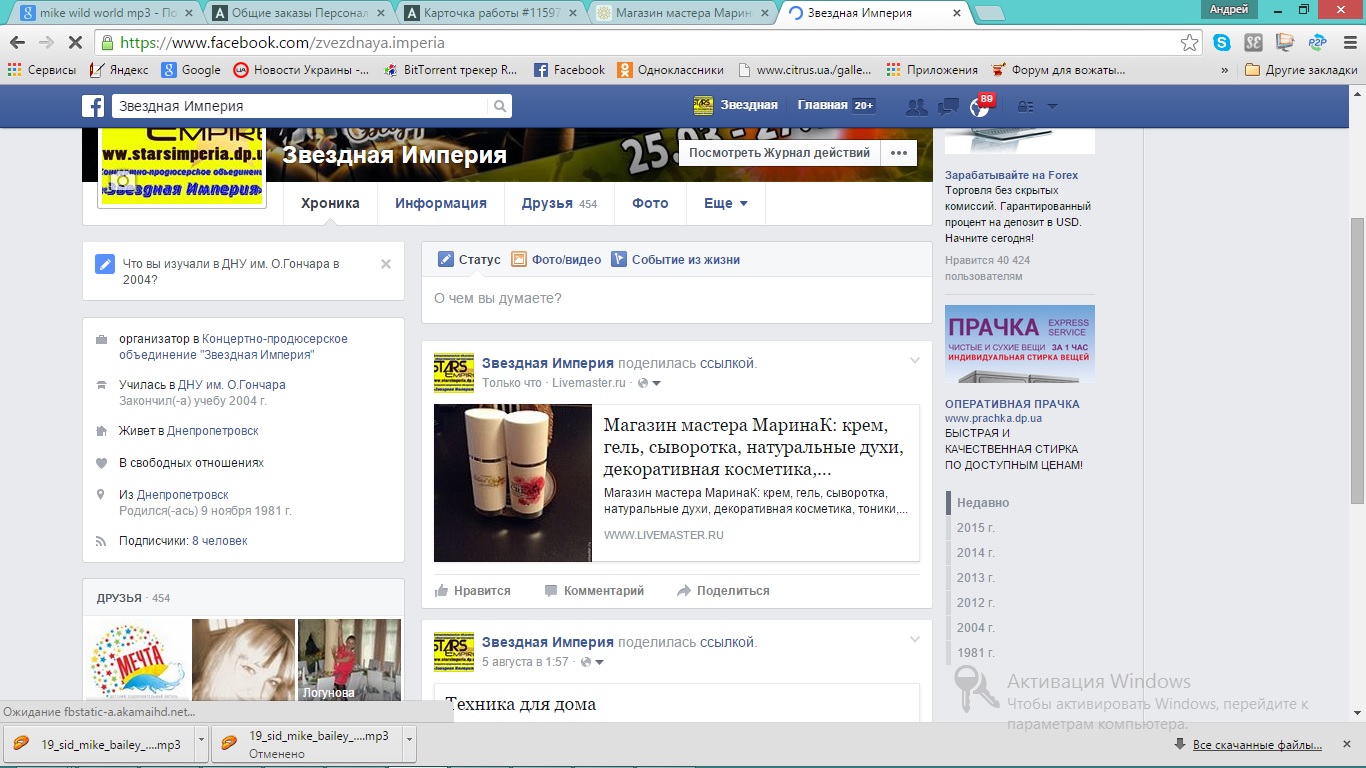
Task: Select the Статус composer tab
Action: [x=469, y=259]
